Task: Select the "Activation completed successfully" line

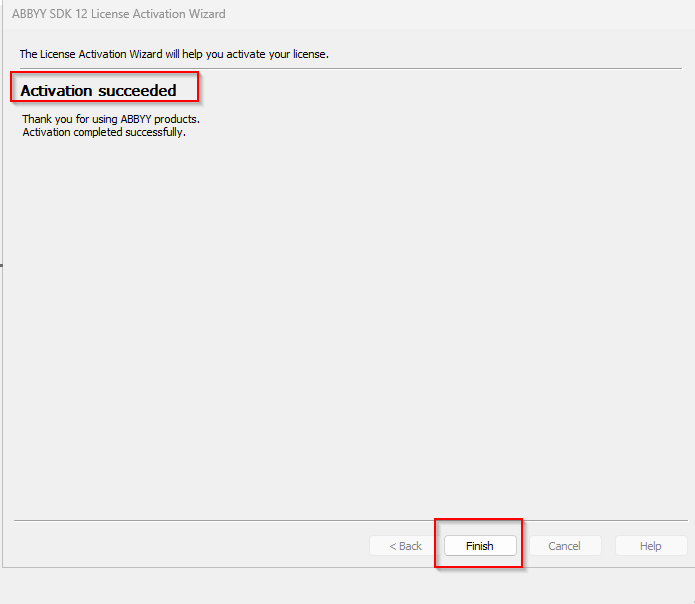Action: point(104,132)
